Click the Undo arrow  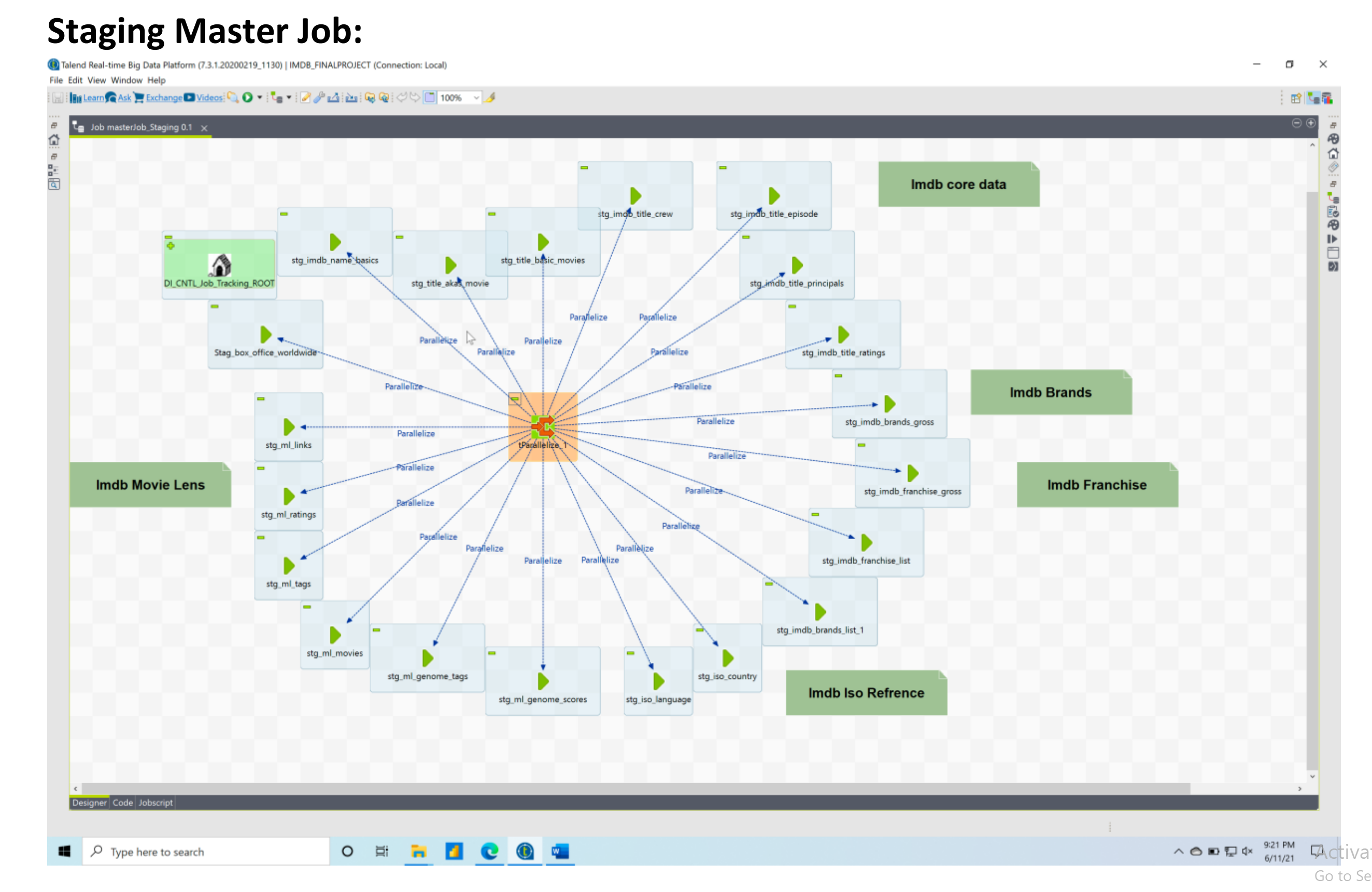(402, 97)
